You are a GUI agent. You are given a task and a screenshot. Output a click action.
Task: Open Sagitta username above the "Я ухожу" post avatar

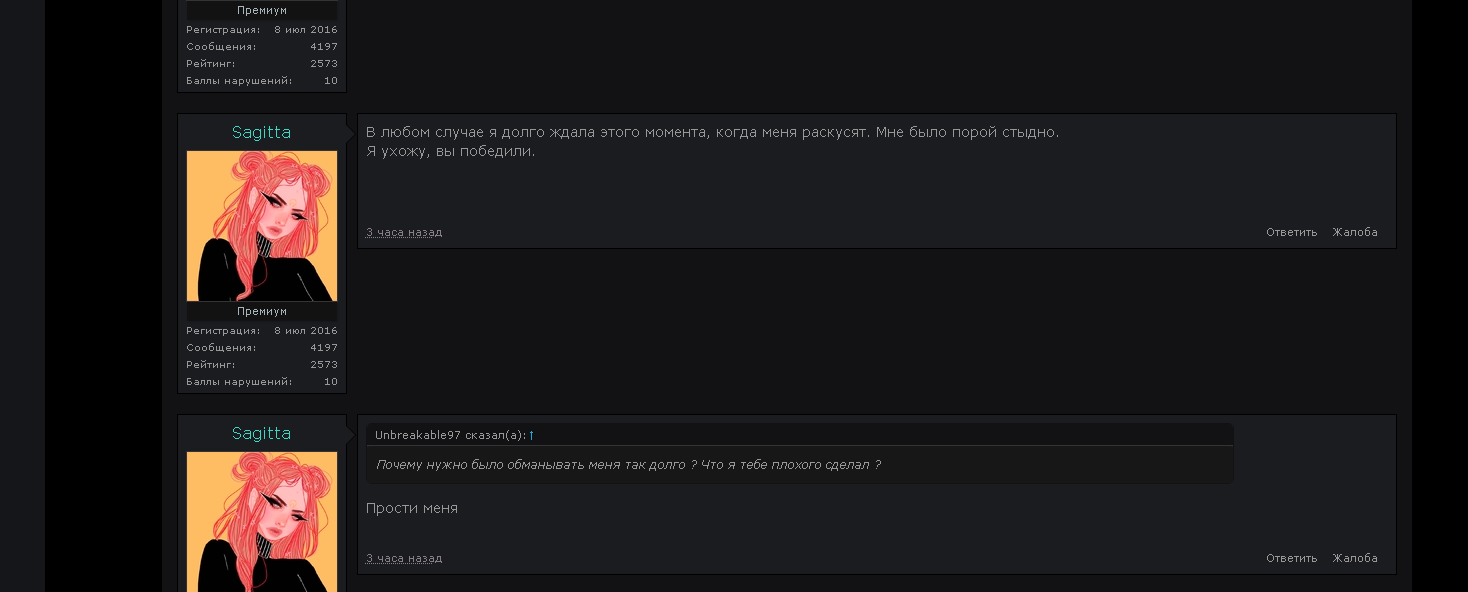(262, 132)
